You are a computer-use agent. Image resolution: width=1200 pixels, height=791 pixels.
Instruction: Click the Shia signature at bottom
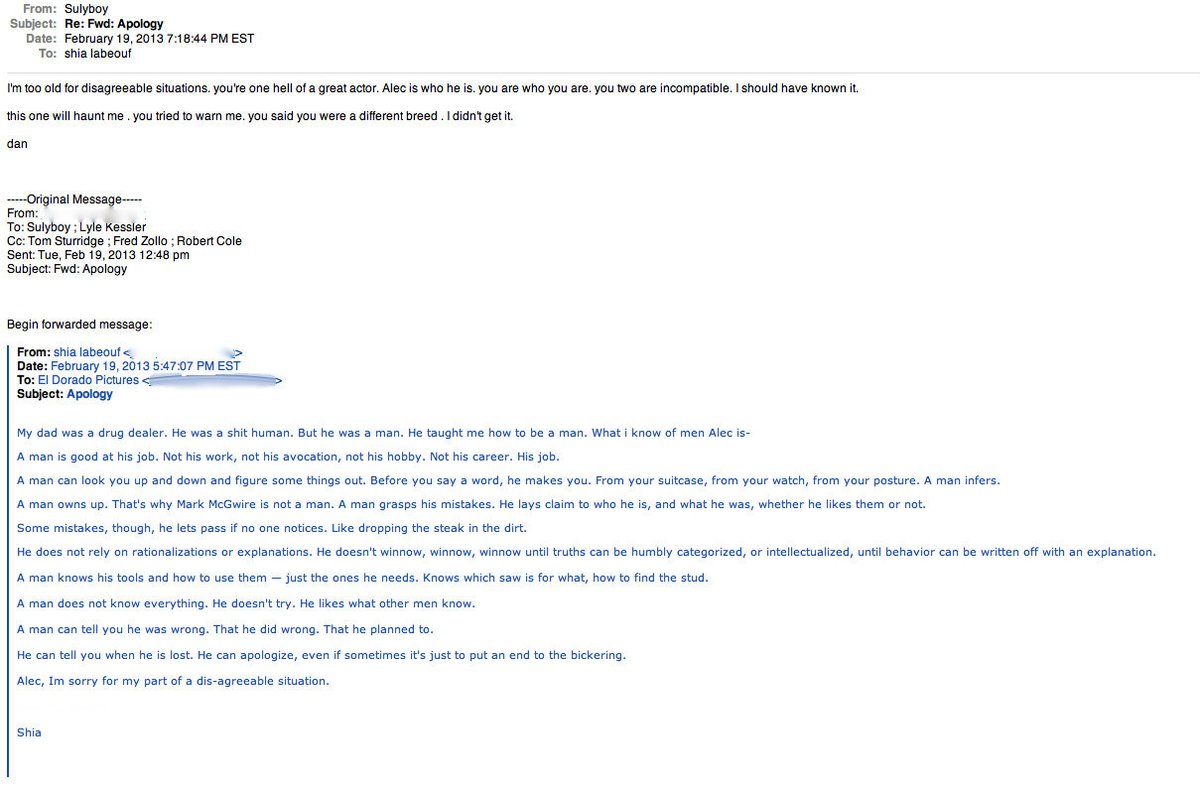pyautogui.click(x=29, y=732)
